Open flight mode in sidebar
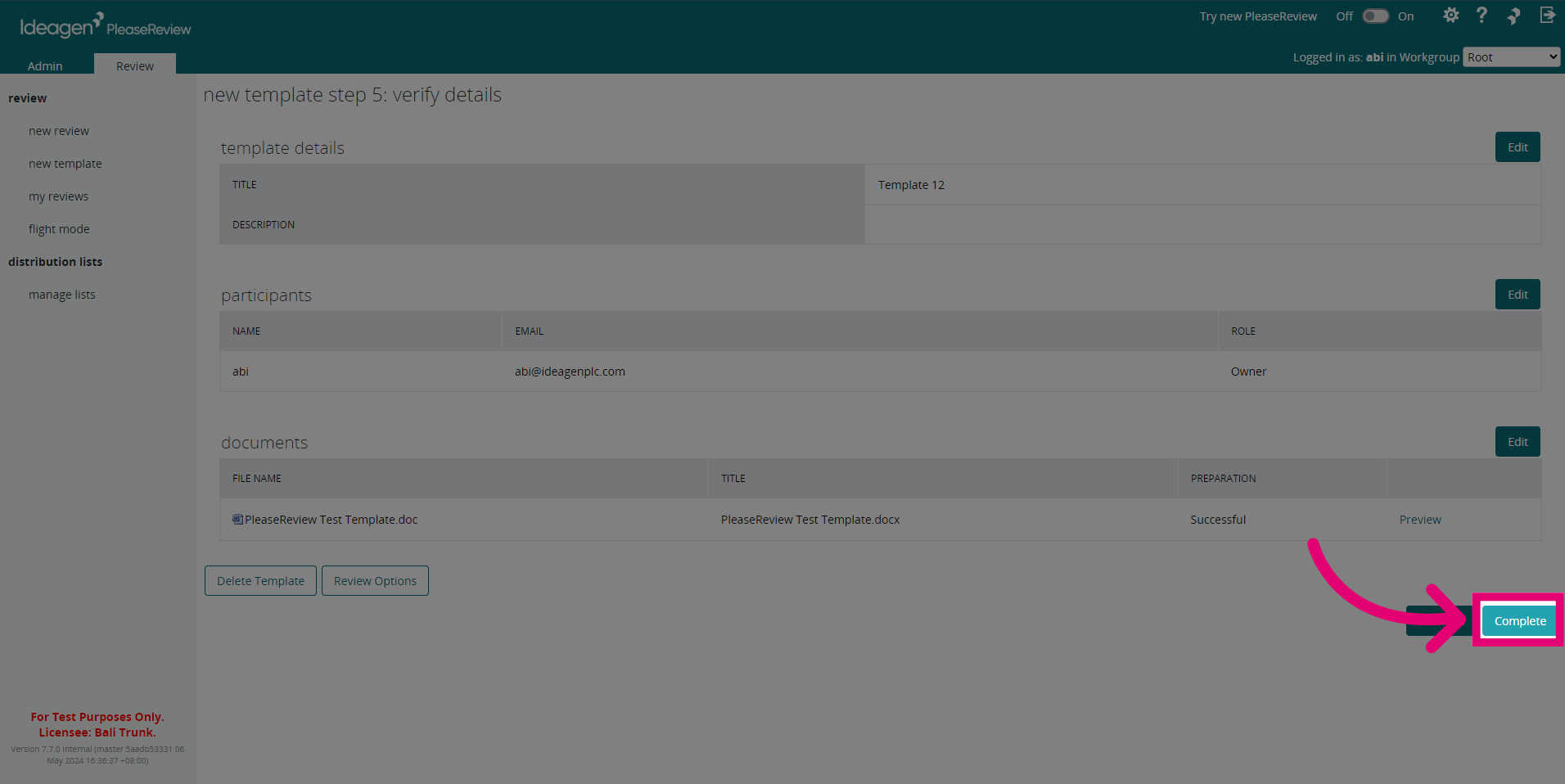 pyautogui.click(x=59, y=229)
